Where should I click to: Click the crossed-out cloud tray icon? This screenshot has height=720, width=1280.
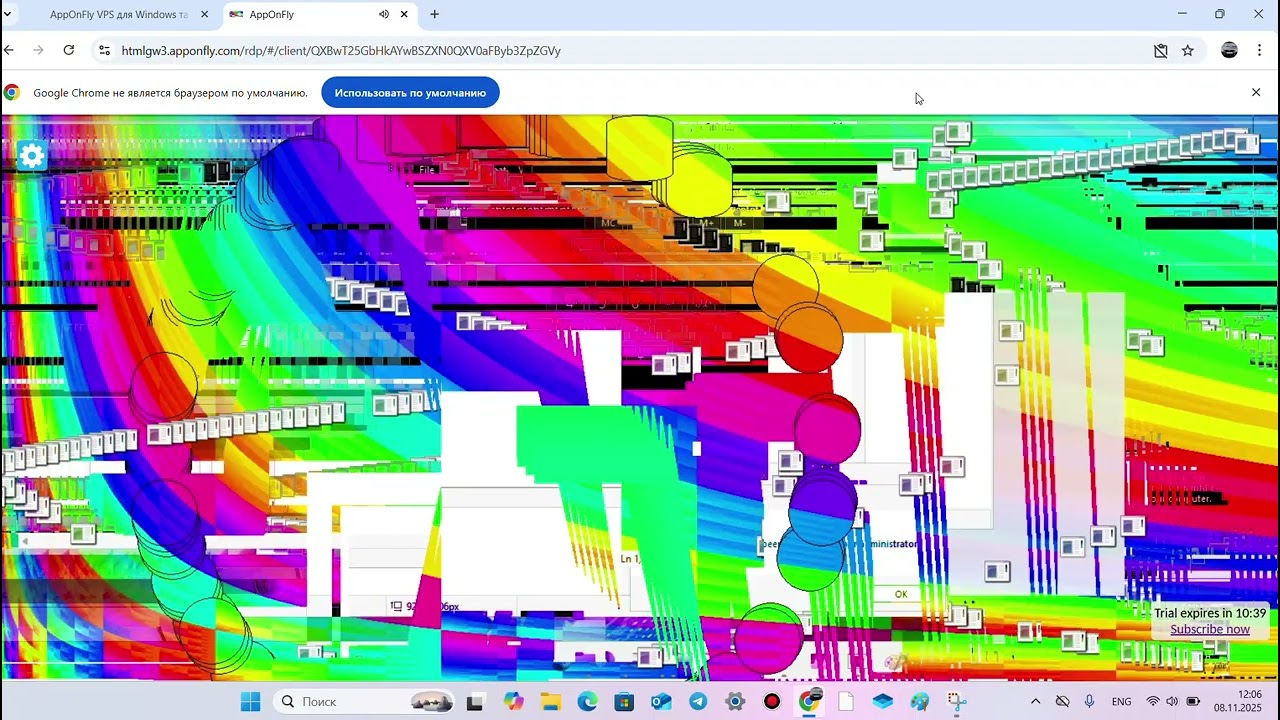point(1063,702)
